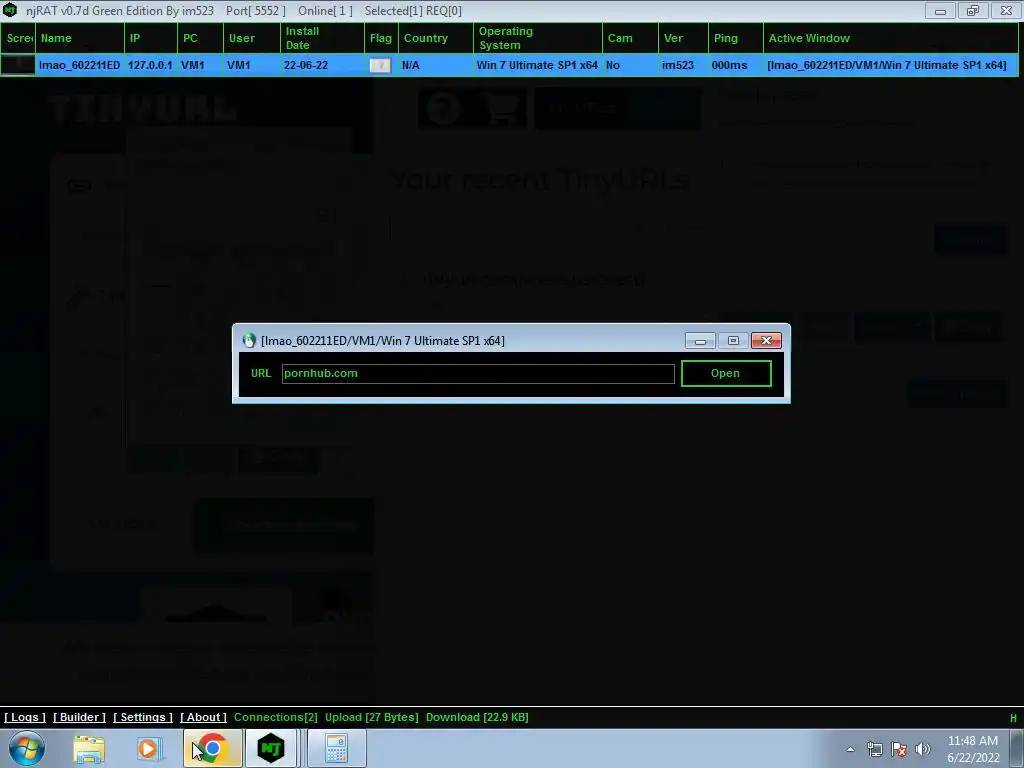Image resolution: width=1024 pixels, height=768 pixels.
Task: Open the Windows Start menu
Action: (27, 748)
